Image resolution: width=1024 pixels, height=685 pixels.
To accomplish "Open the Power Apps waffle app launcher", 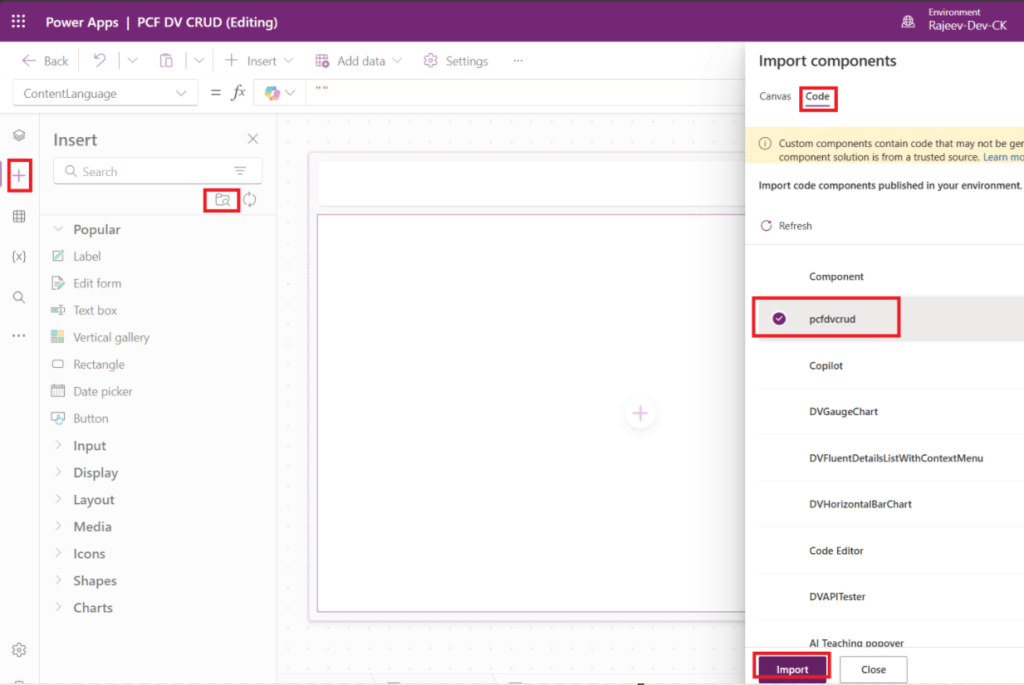I will (19, 21).
